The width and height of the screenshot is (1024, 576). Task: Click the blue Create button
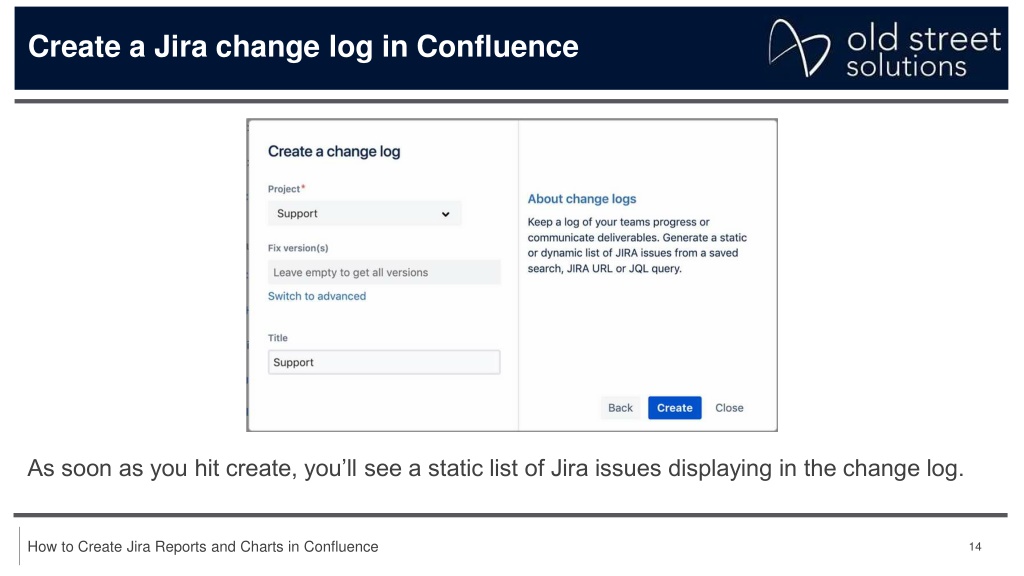pos(675,408)
